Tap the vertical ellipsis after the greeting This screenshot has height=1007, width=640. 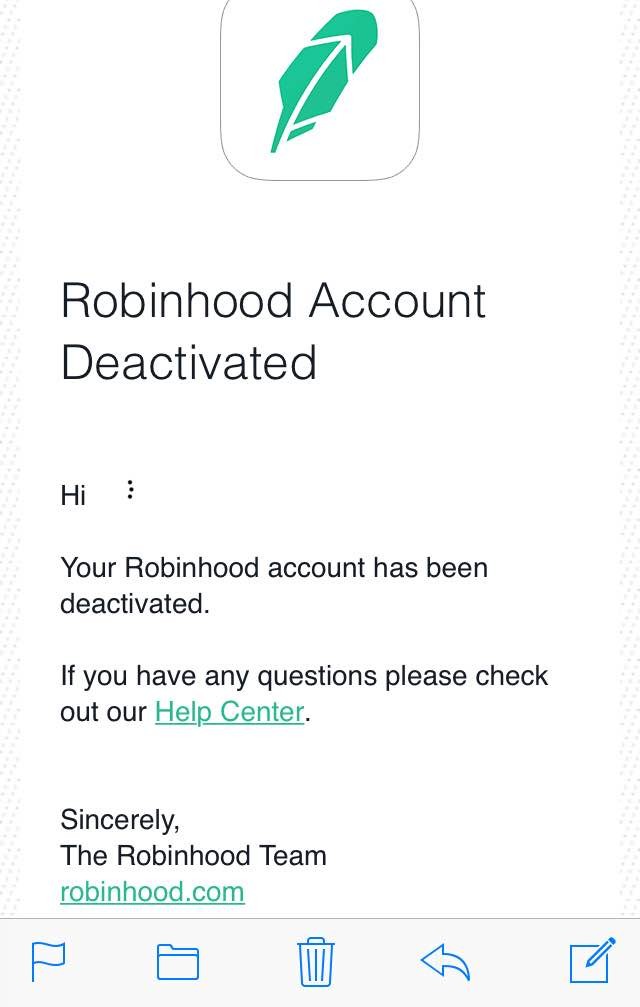tap(130, 490)
